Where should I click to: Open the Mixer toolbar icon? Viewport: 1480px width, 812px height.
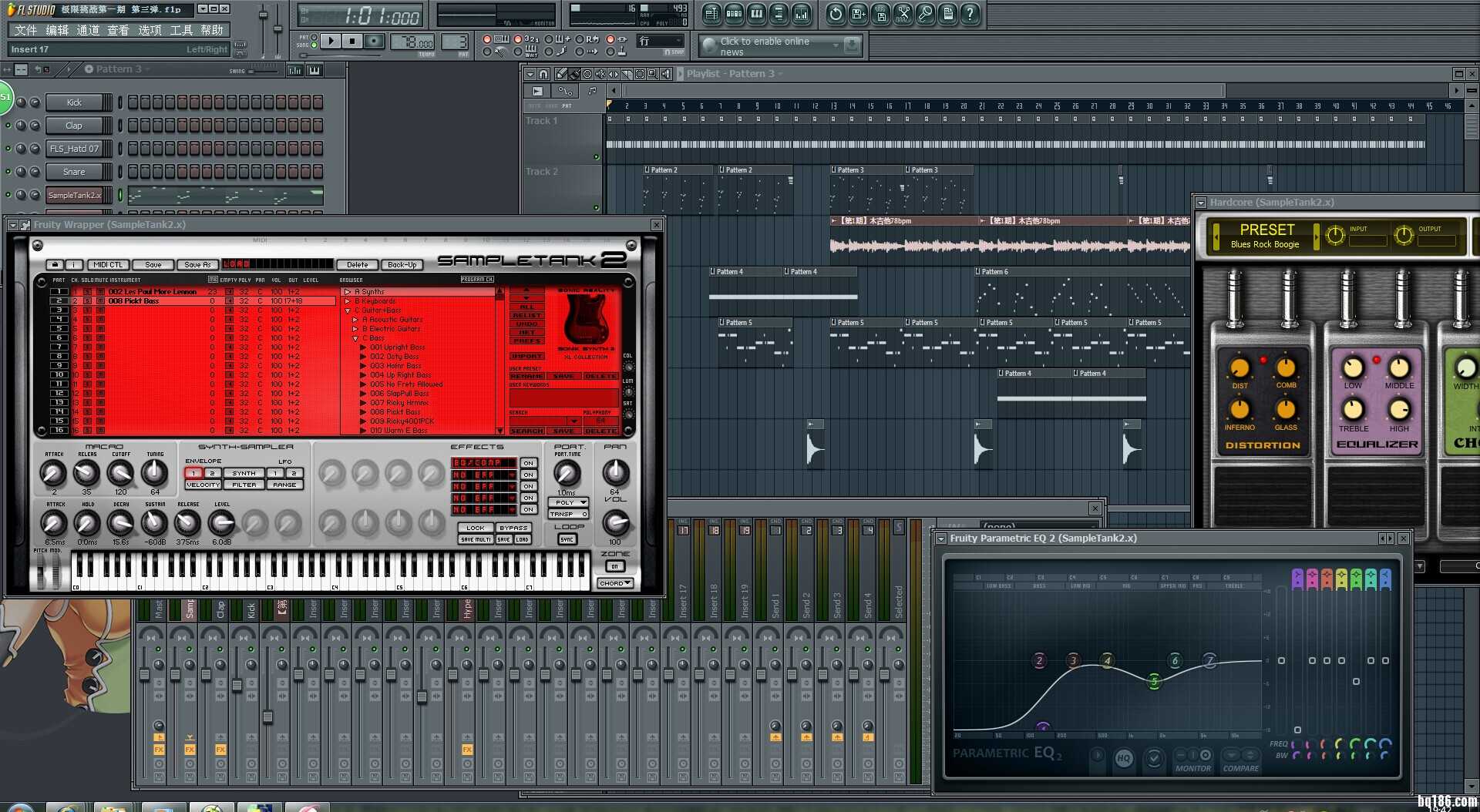801,14
